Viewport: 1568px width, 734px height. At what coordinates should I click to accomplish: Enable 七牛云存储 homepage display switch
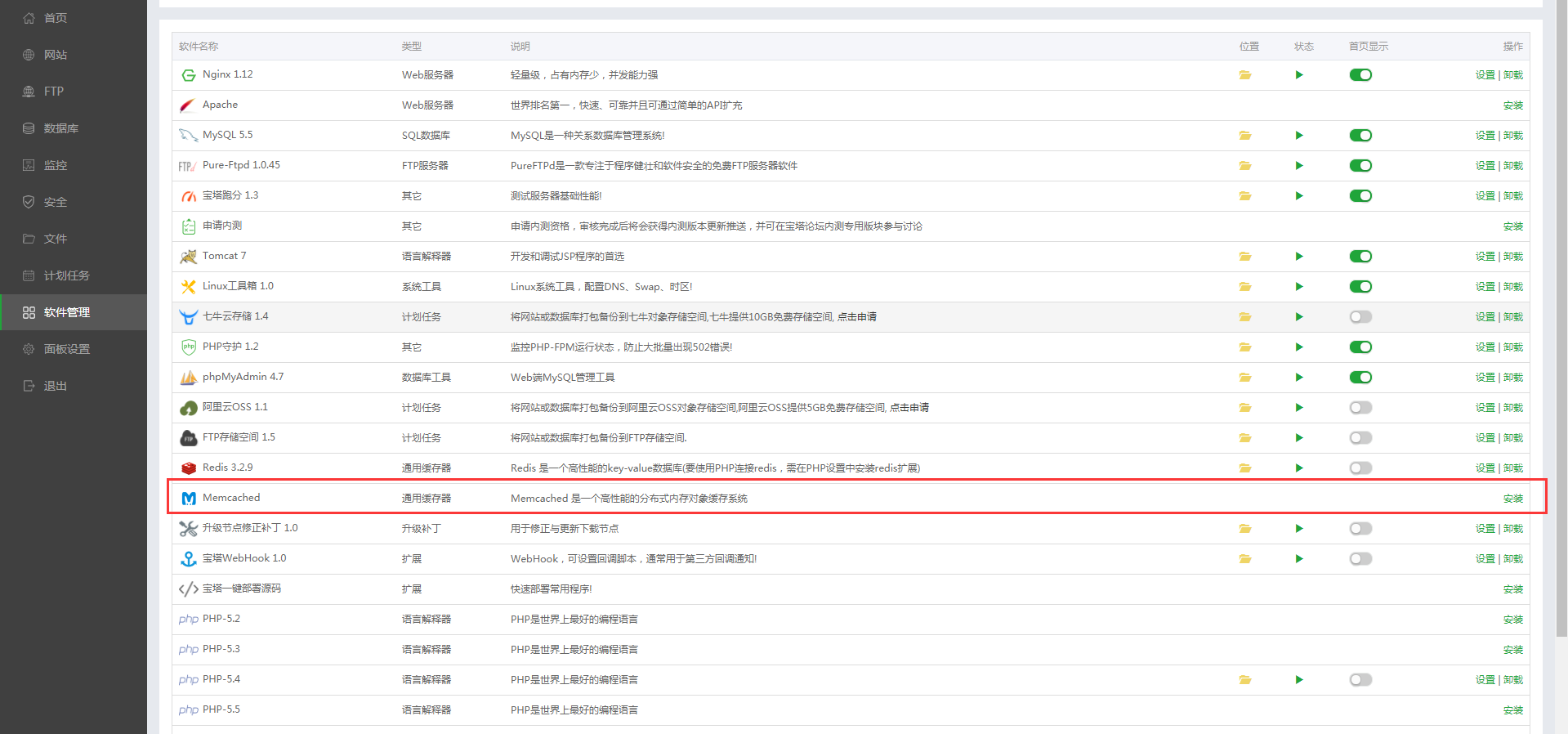pyautogui.click(x=1360, y=317)
